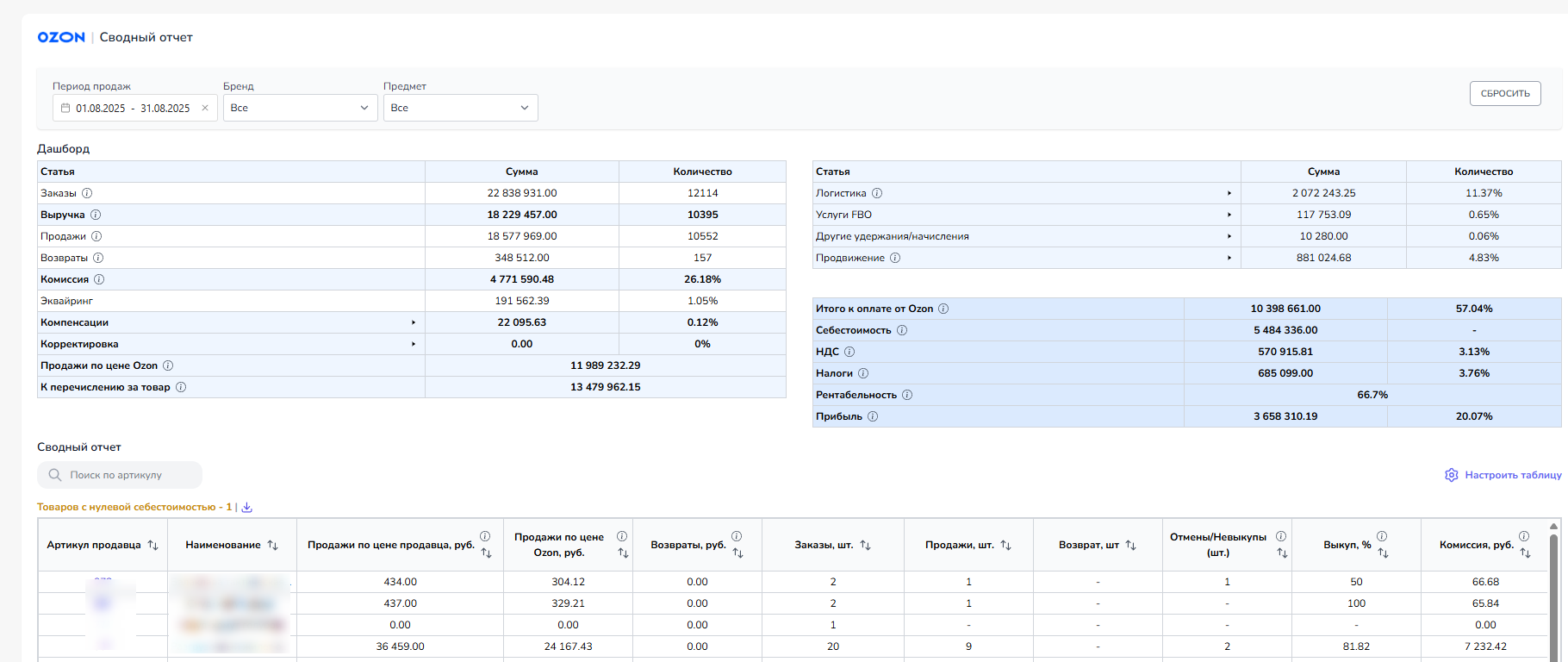Screen dimensions: 1568x662
Task: Open Настроить таблицу settings
Action: (x=1503, y=475)
